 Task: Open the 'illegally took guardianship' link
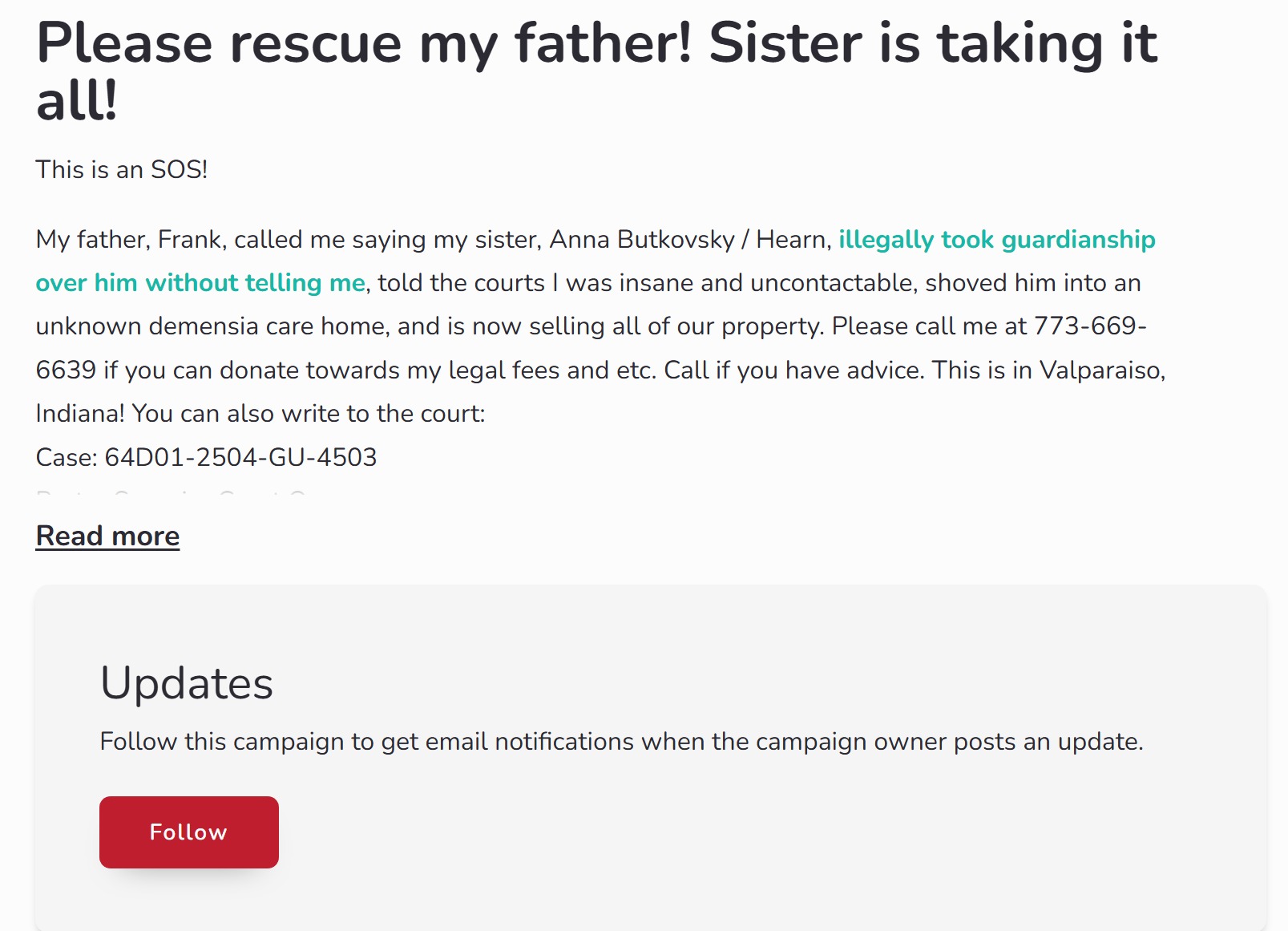click(x=997, y=240)
